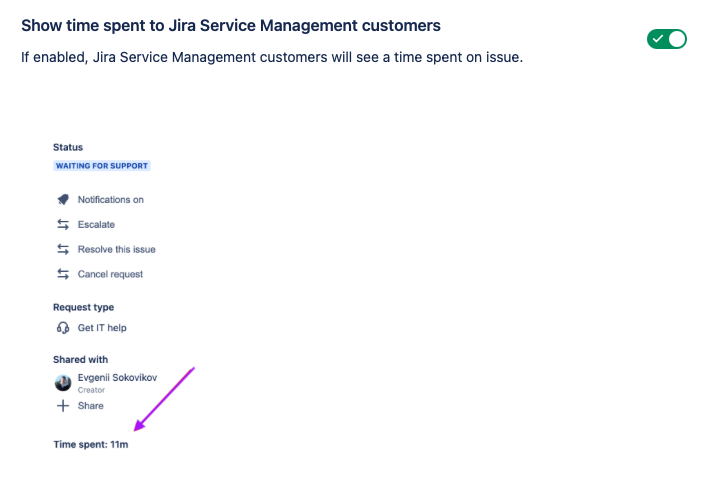Open Get IT help request type

point(102,328)
